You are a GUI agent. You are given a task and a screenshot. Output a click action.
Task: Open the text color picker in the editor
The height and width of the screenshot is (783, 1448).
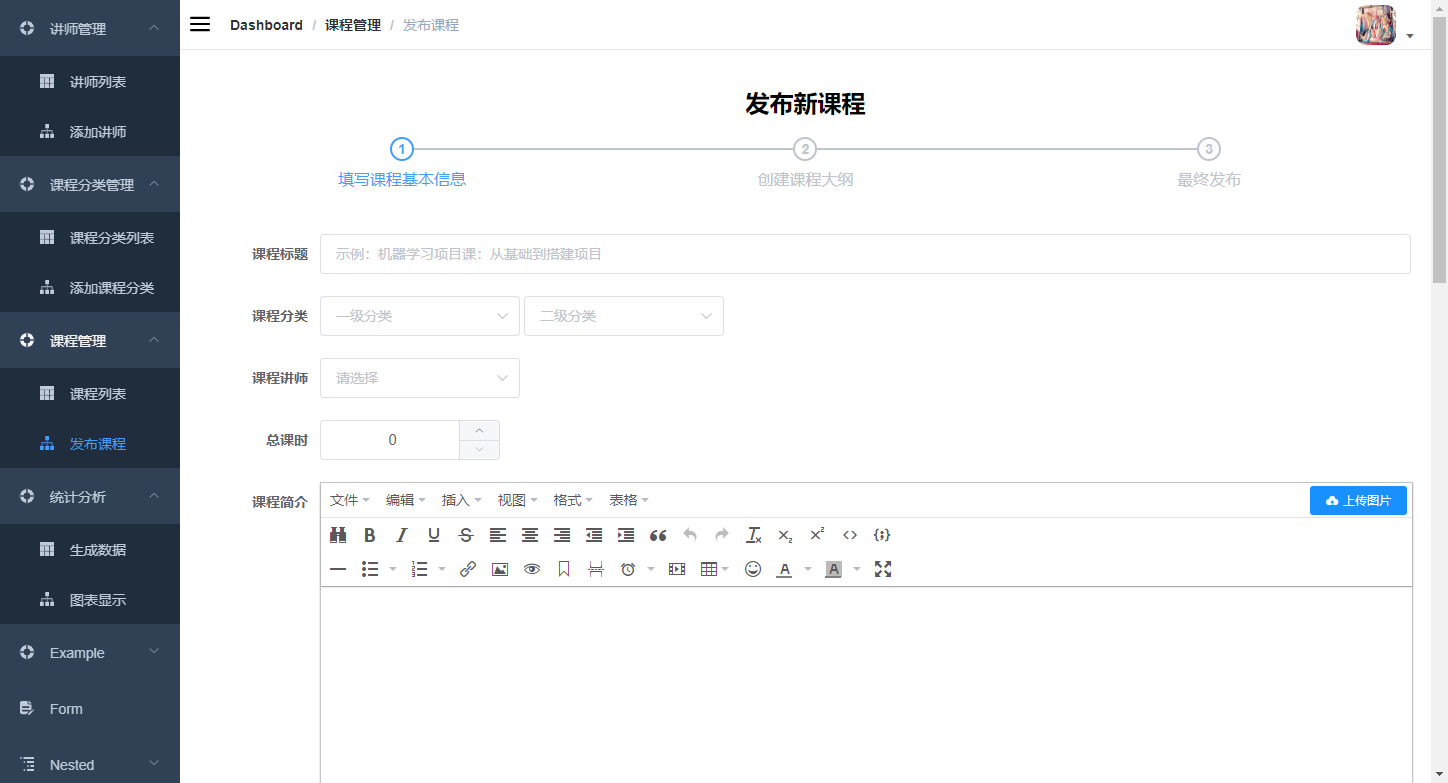[784, 569]
